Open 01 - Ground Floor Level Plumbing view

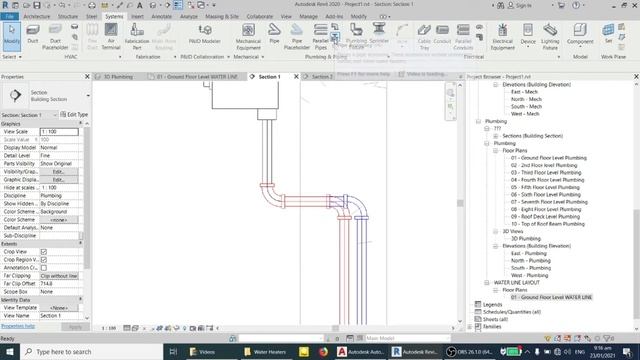tap(549, 158)
